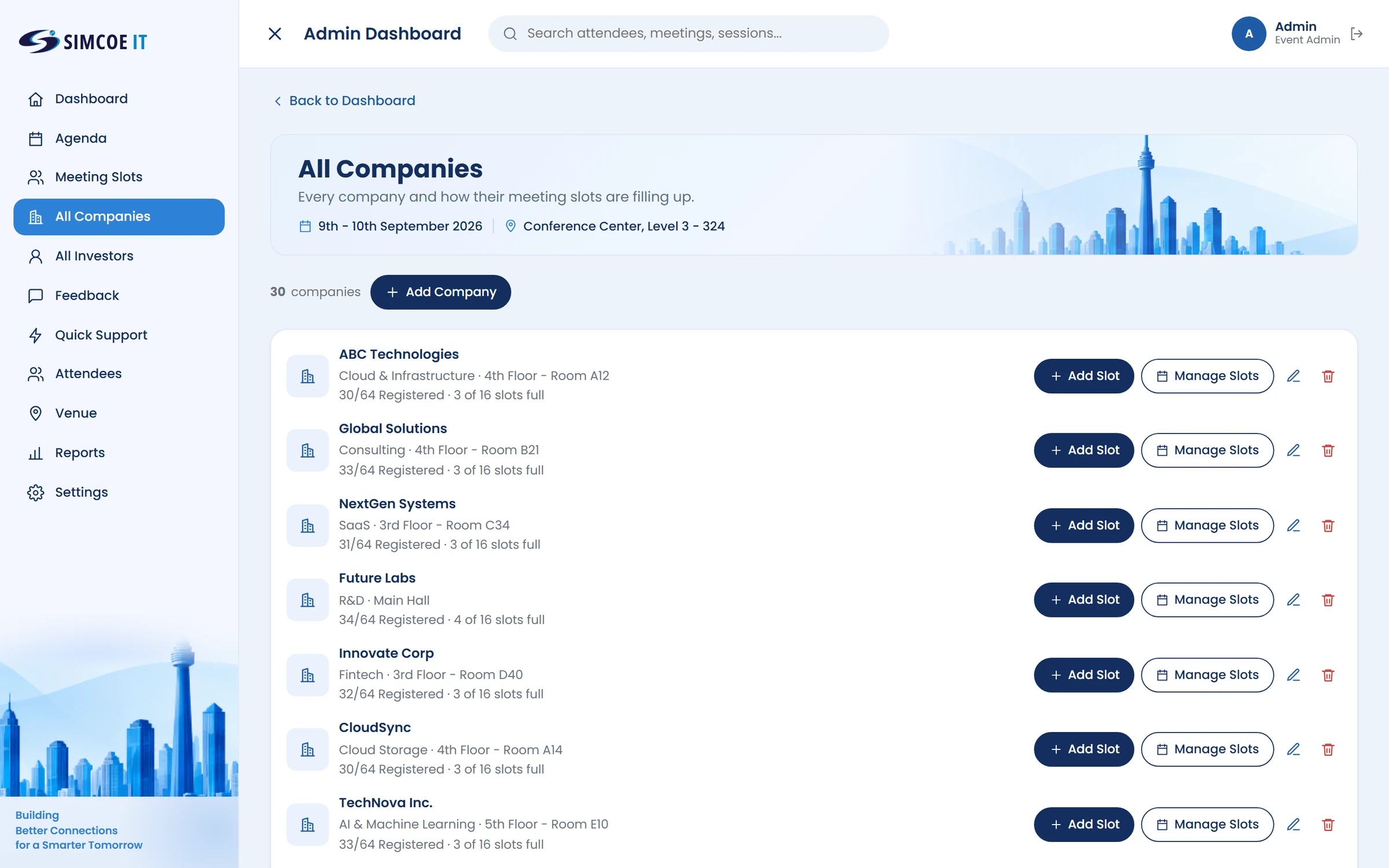Go to Agenda in sidebar

pyautogui.click(x=119, y=138)
